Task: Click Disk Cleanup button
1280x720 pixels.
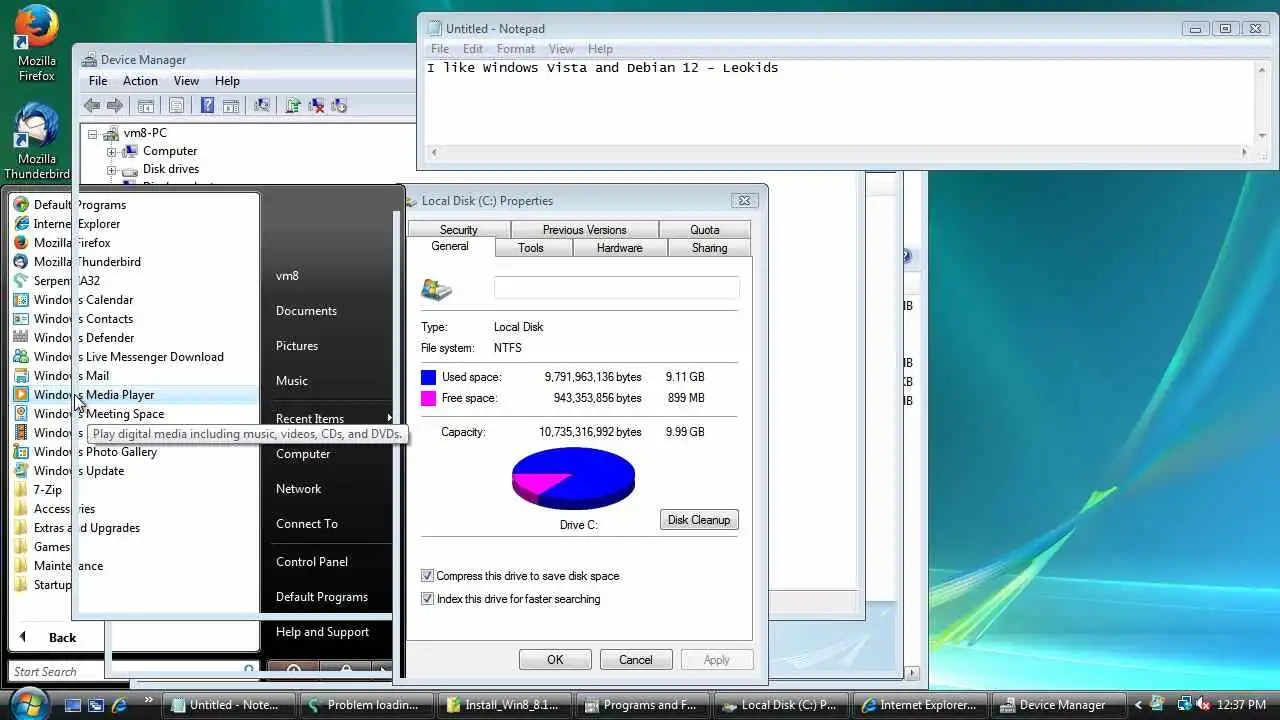Action: point(699,520)
